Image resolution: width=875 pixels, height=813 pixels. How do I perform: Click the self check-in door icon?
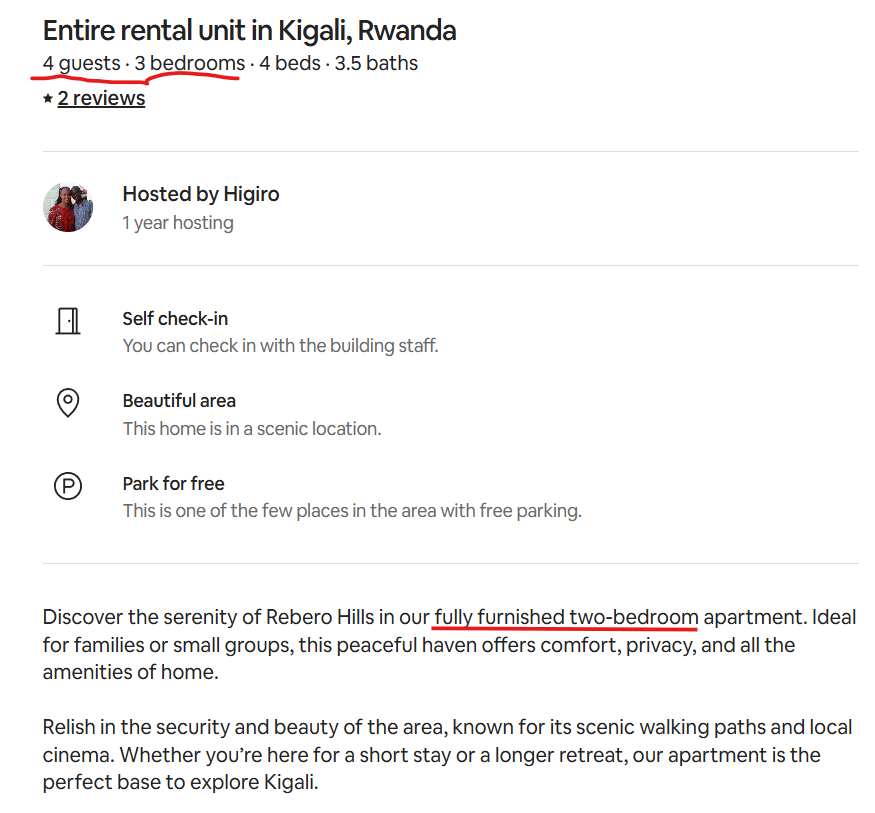click(67, 321)
